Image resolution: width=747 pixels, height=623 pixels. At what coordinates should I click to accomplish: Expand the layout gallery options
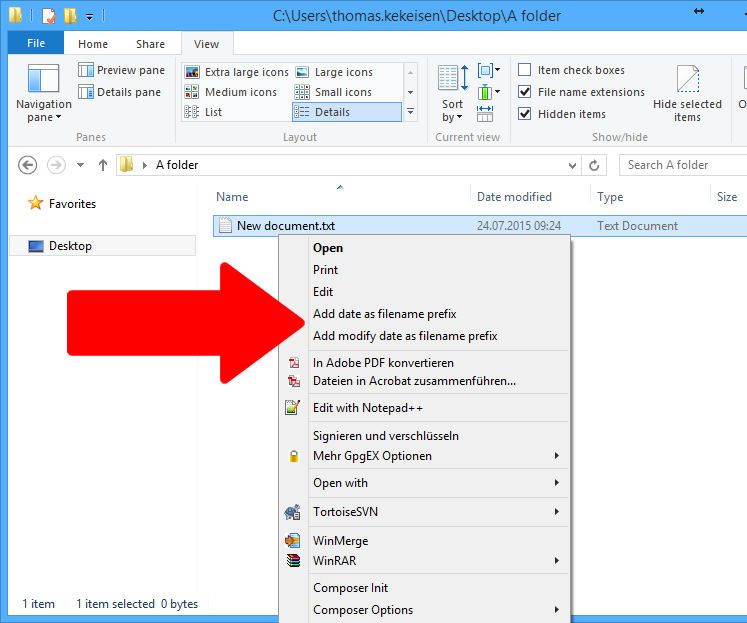tap(410, 112)
